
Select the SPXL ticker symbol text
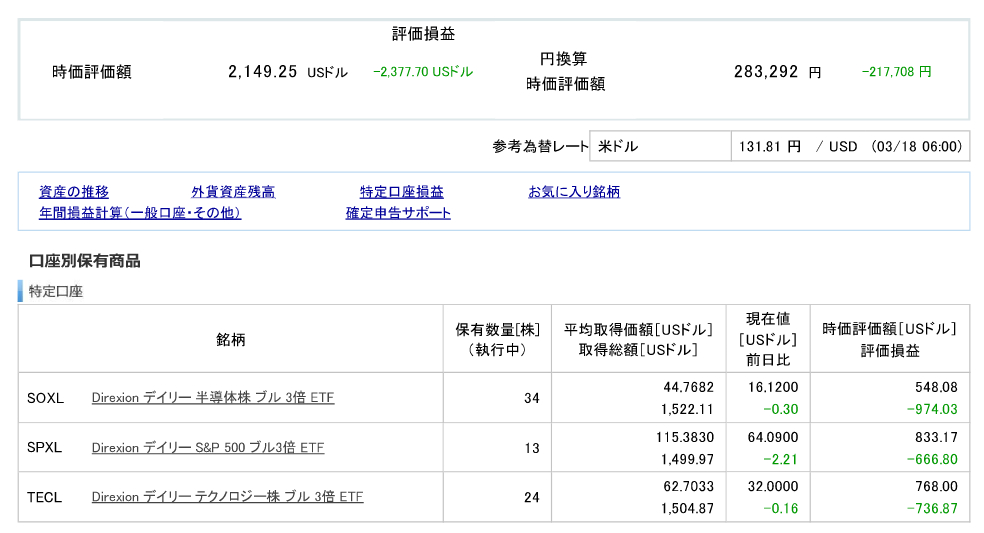[x=45, y=448]
